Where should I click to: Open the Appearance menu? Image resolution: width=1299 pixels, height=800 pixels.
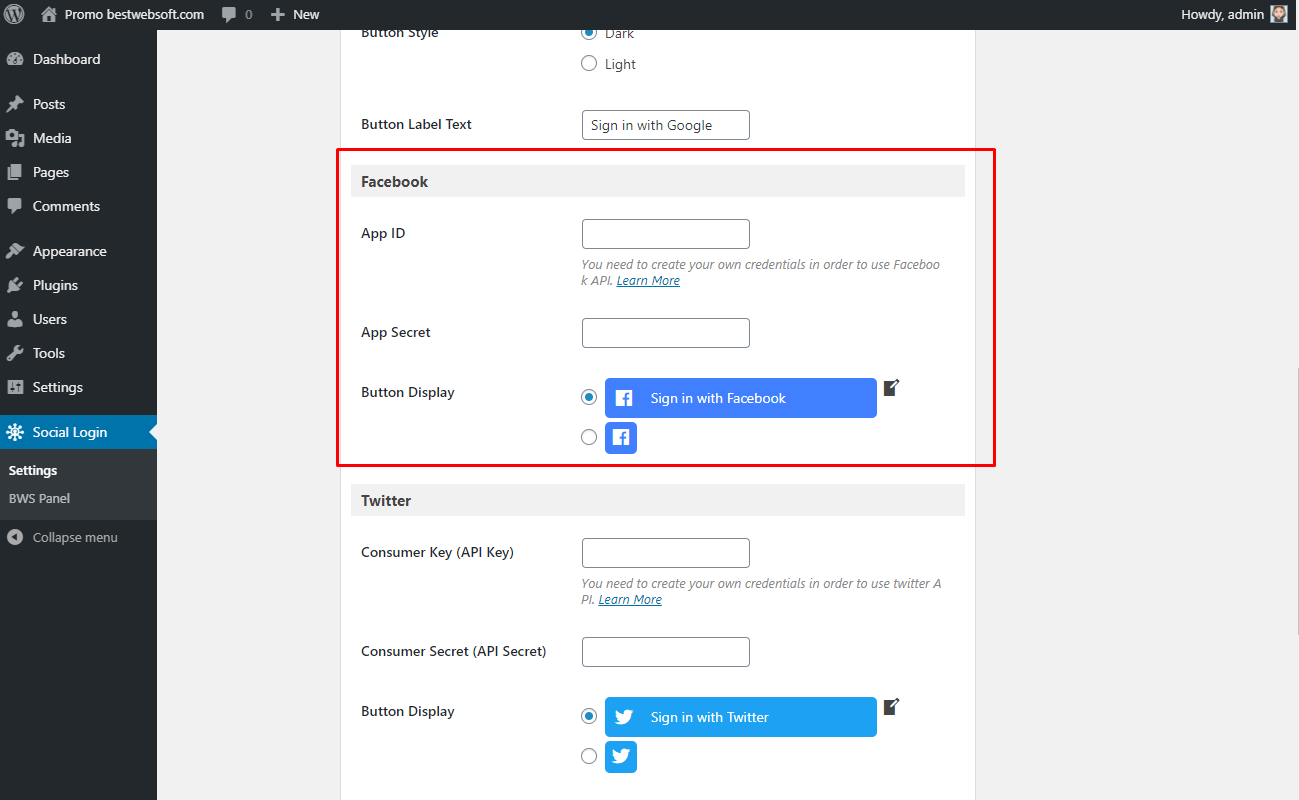point(78,251)
